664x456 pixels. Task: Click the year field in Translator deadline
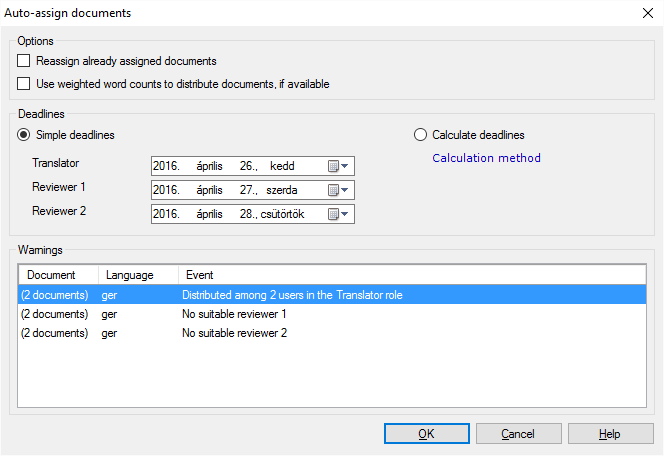pyautogui.click(x=166, y=166)
